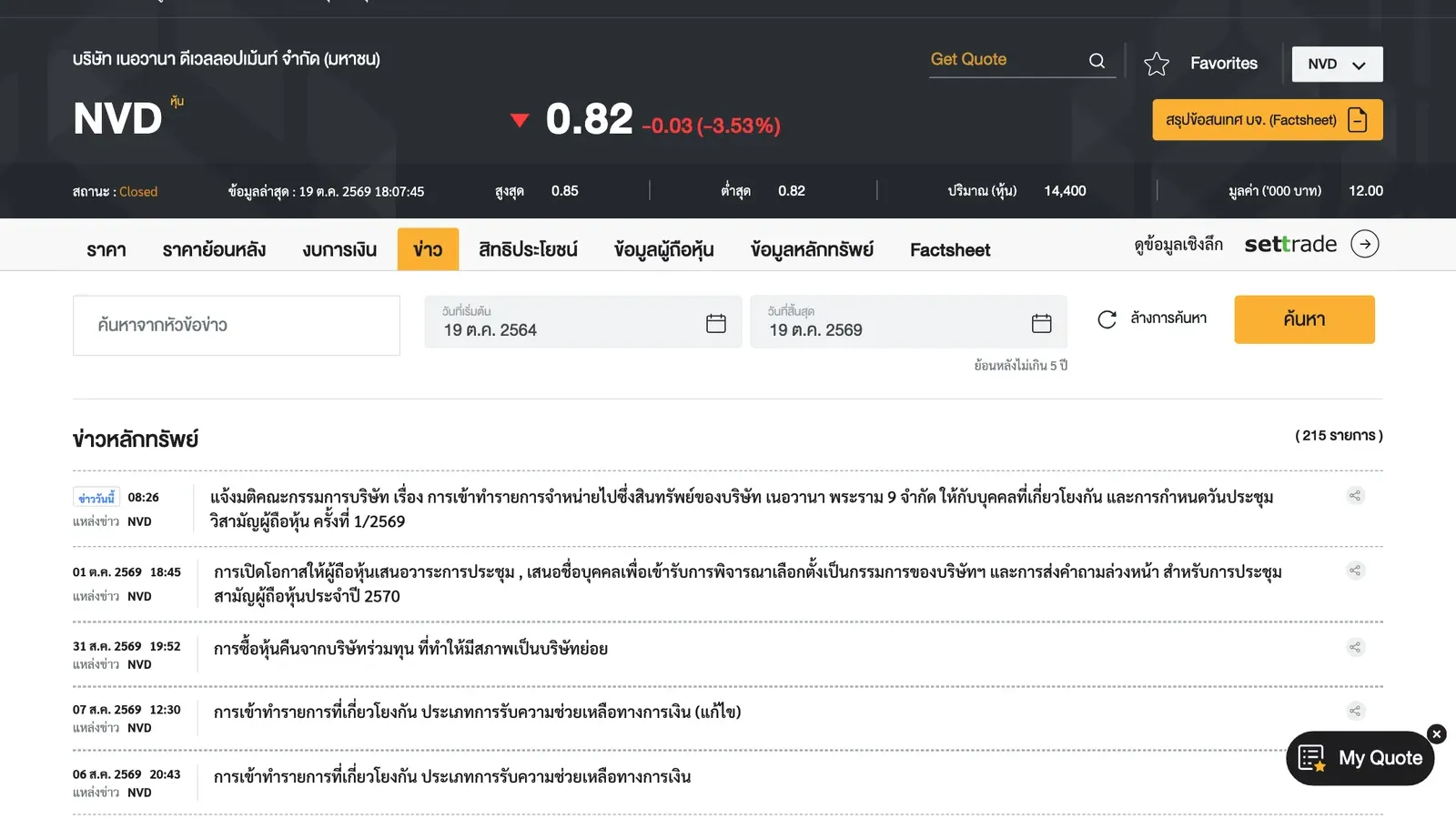Focus the news headline search field
Screen dimensions: 1456x819
click(x=237, y=325)
